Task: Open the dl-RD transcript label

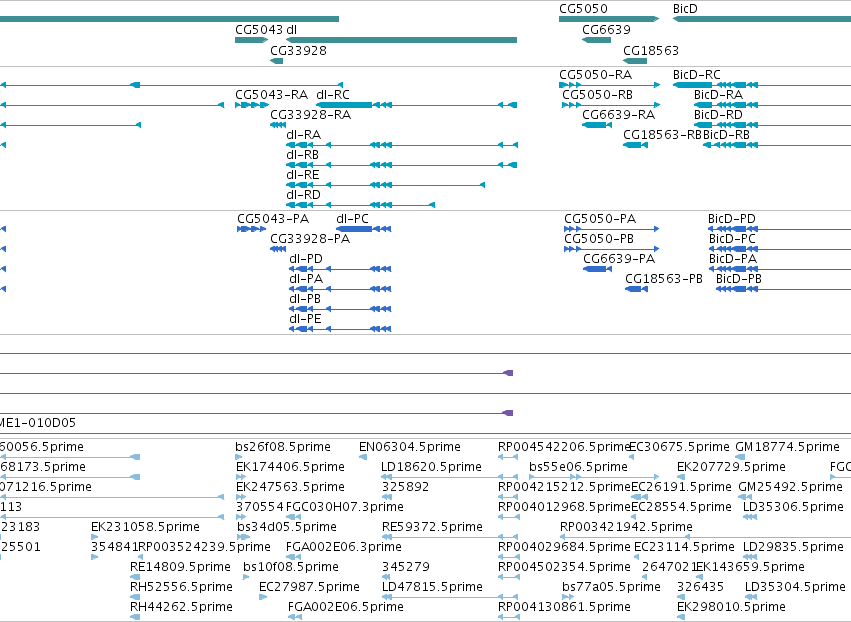Action: [303, 194]
